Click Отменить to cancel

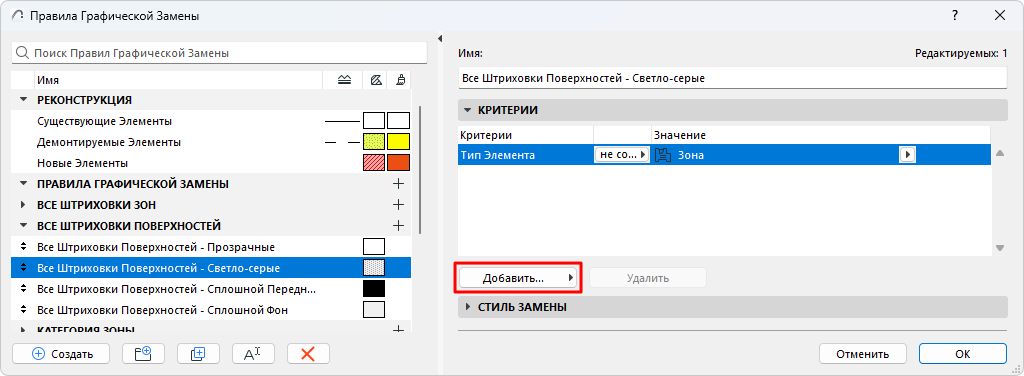pos(863,354)
